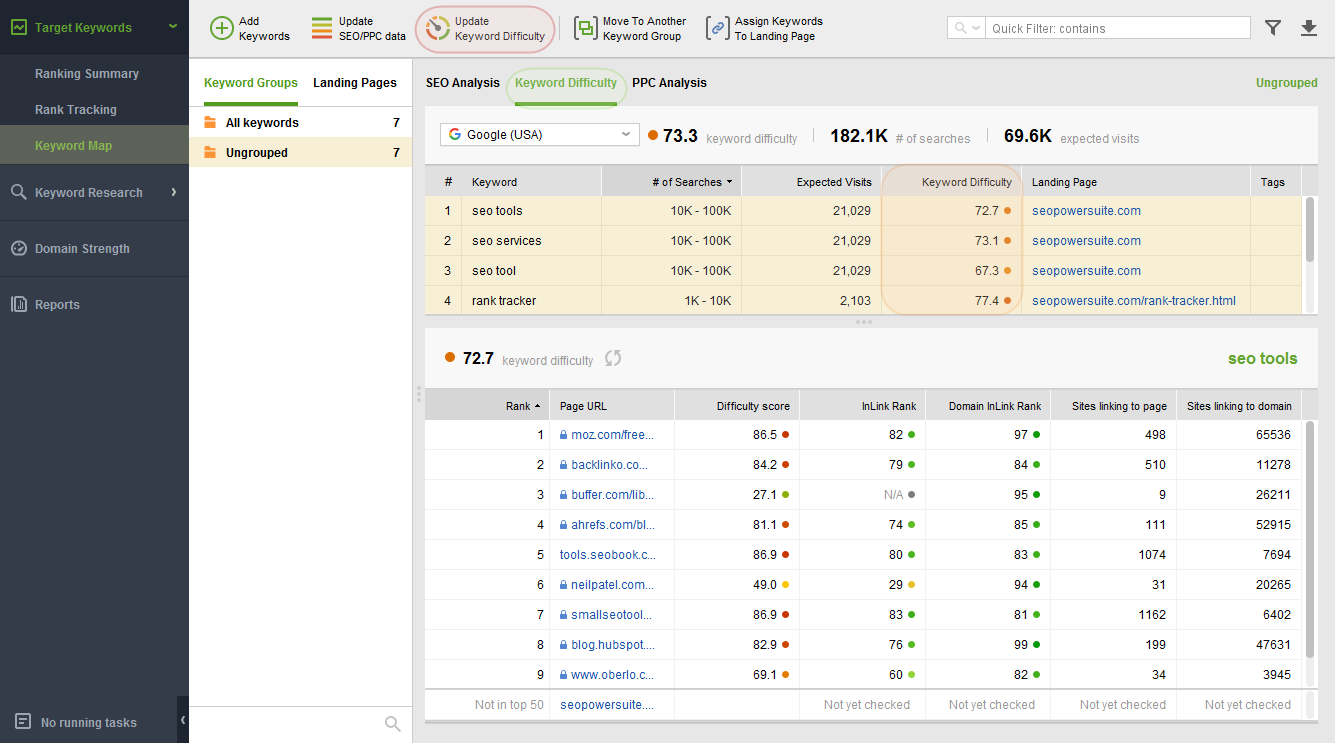Open seopowersuite.com/rank-tracker.html landing page link
The height and width of the screenshot is (743, 1335).
1134,301
